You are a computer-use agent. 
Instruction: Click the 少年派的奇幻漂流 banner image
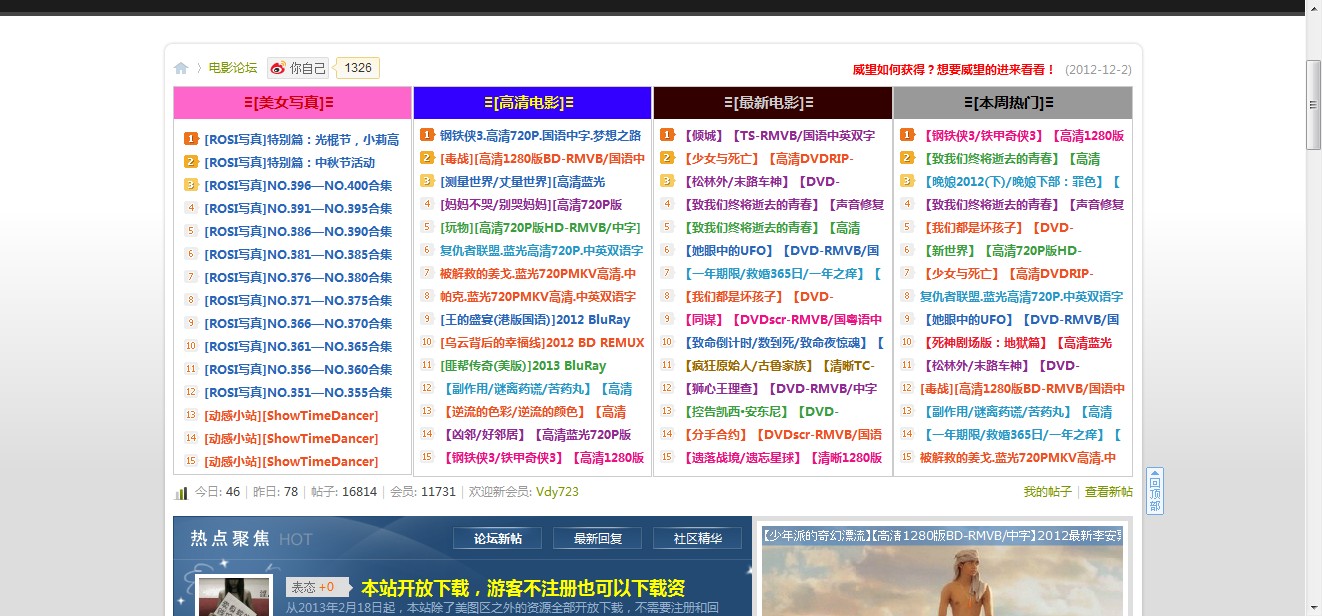tap(940, 580)
